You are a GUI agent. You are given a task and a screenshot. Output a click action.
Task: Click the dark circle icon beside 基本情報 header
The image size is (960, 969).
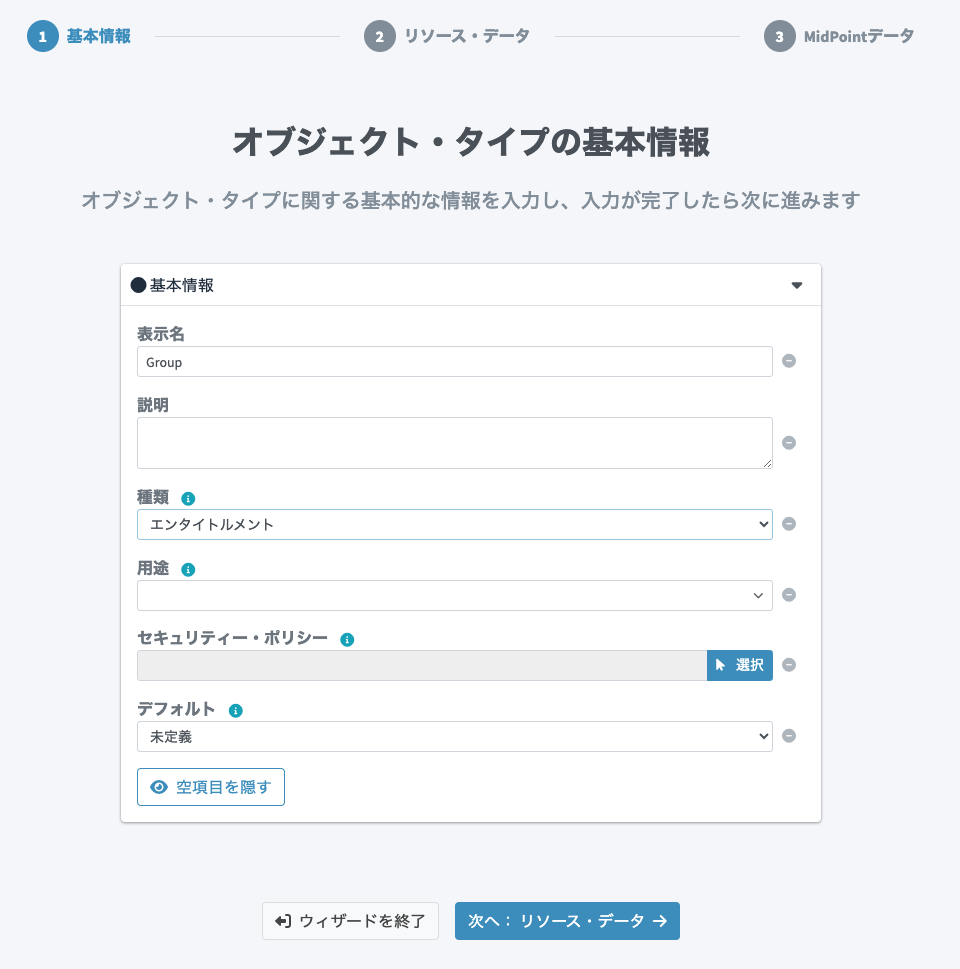click(138, 285)
